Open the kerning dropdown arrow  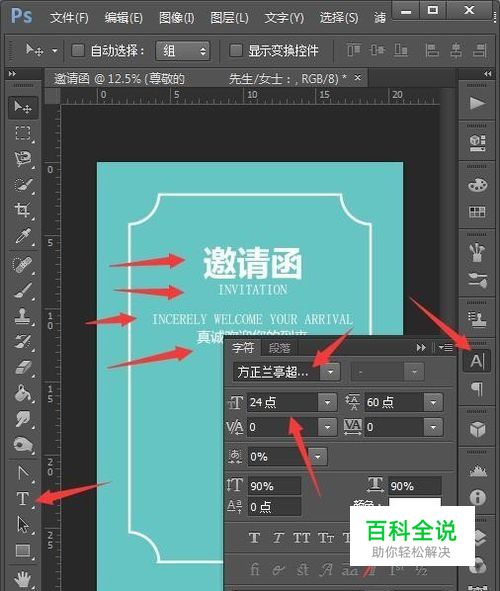click(327, 427)
